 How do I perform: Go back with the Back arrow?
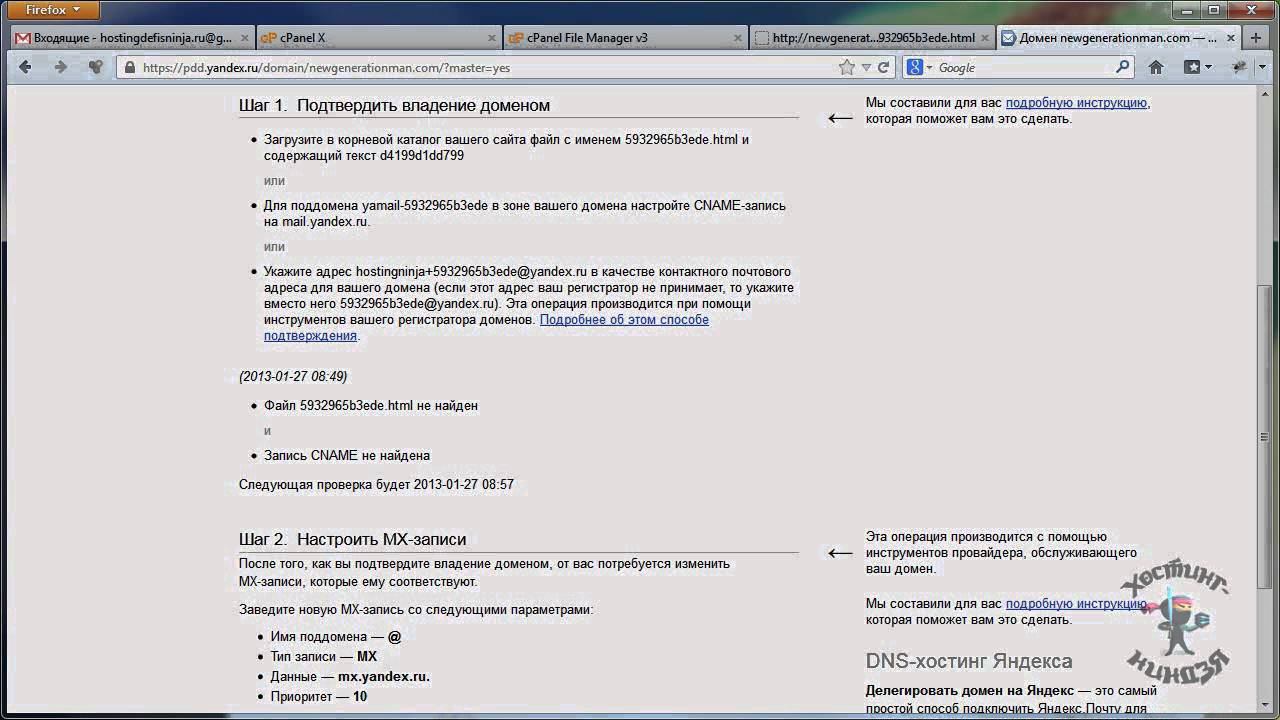[26, 67]
